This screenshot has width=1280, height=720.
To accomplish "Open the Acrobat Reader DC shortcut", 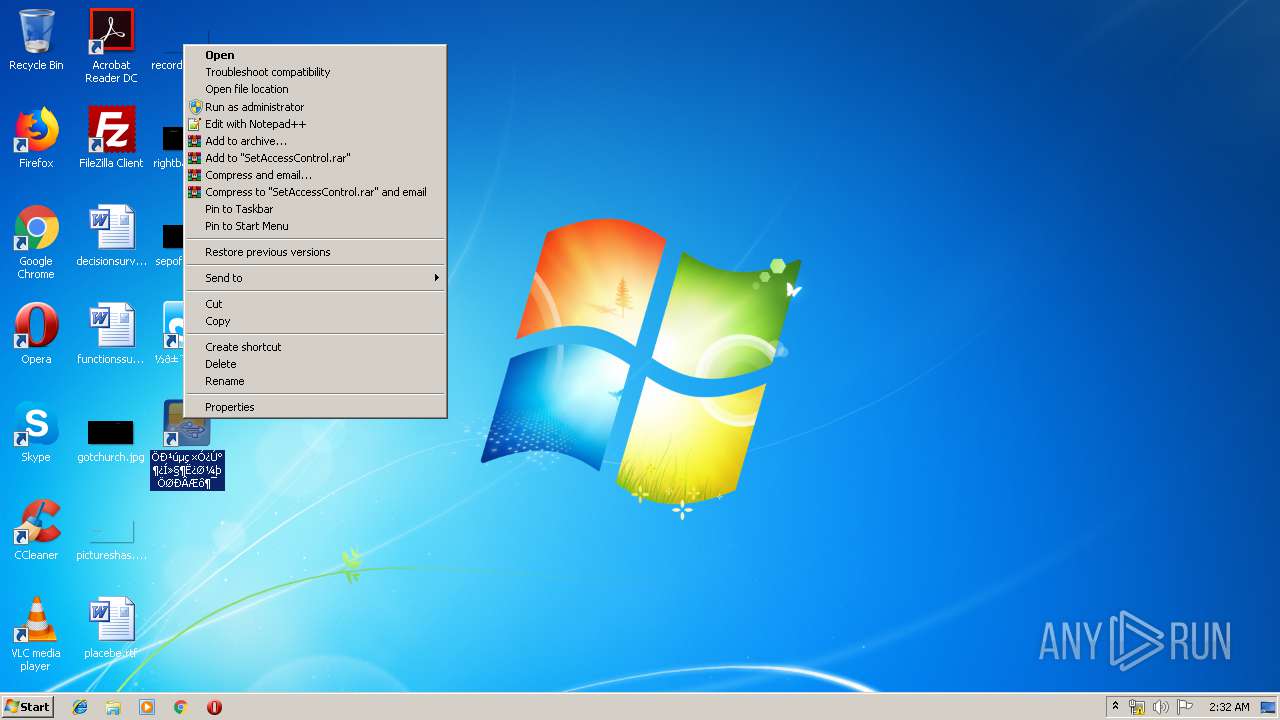I will pos(111,46).
